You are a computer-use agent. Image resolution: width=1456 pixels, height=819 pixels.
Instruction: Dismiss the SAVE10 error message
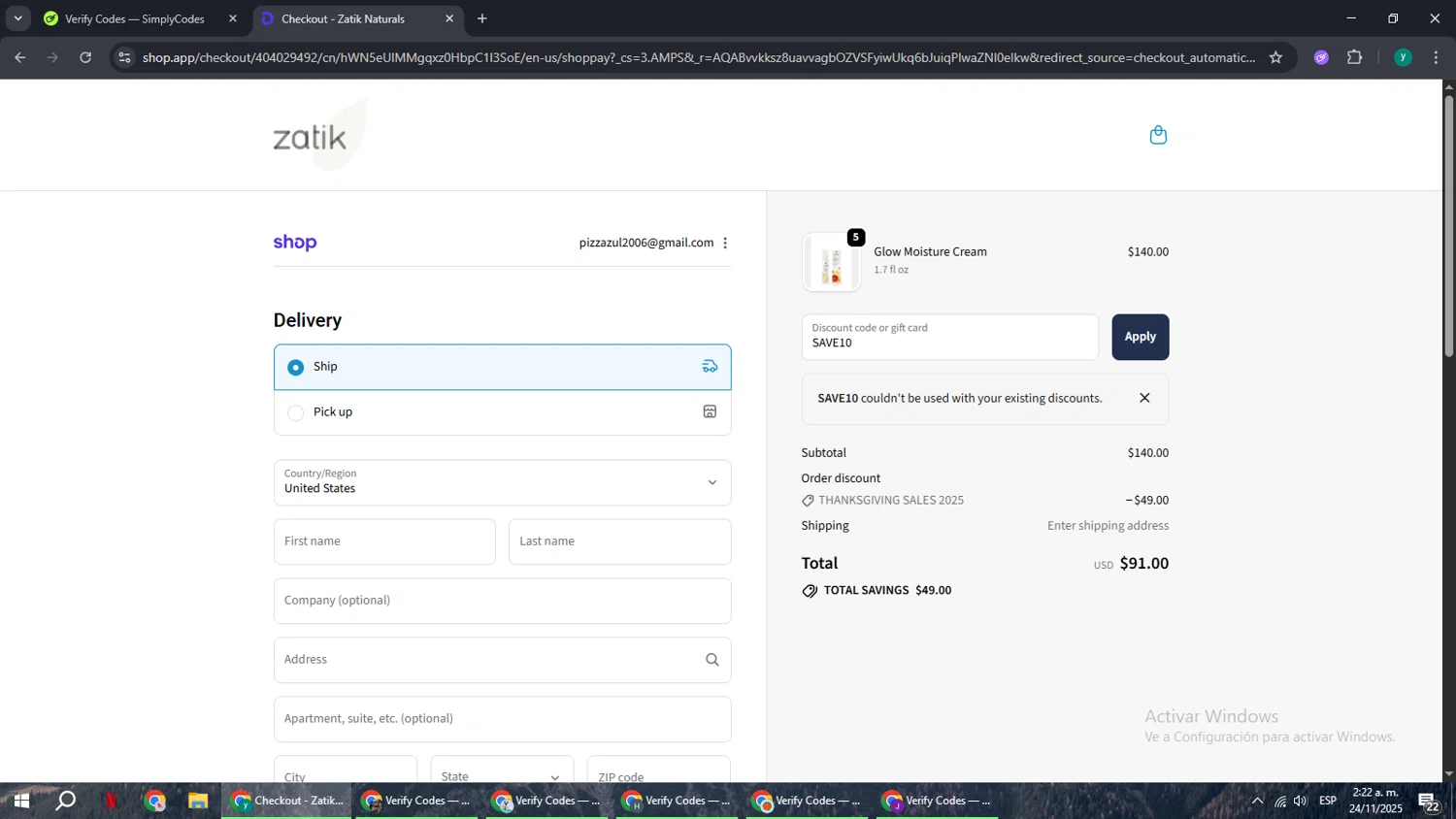click(x=1144, y=398)
